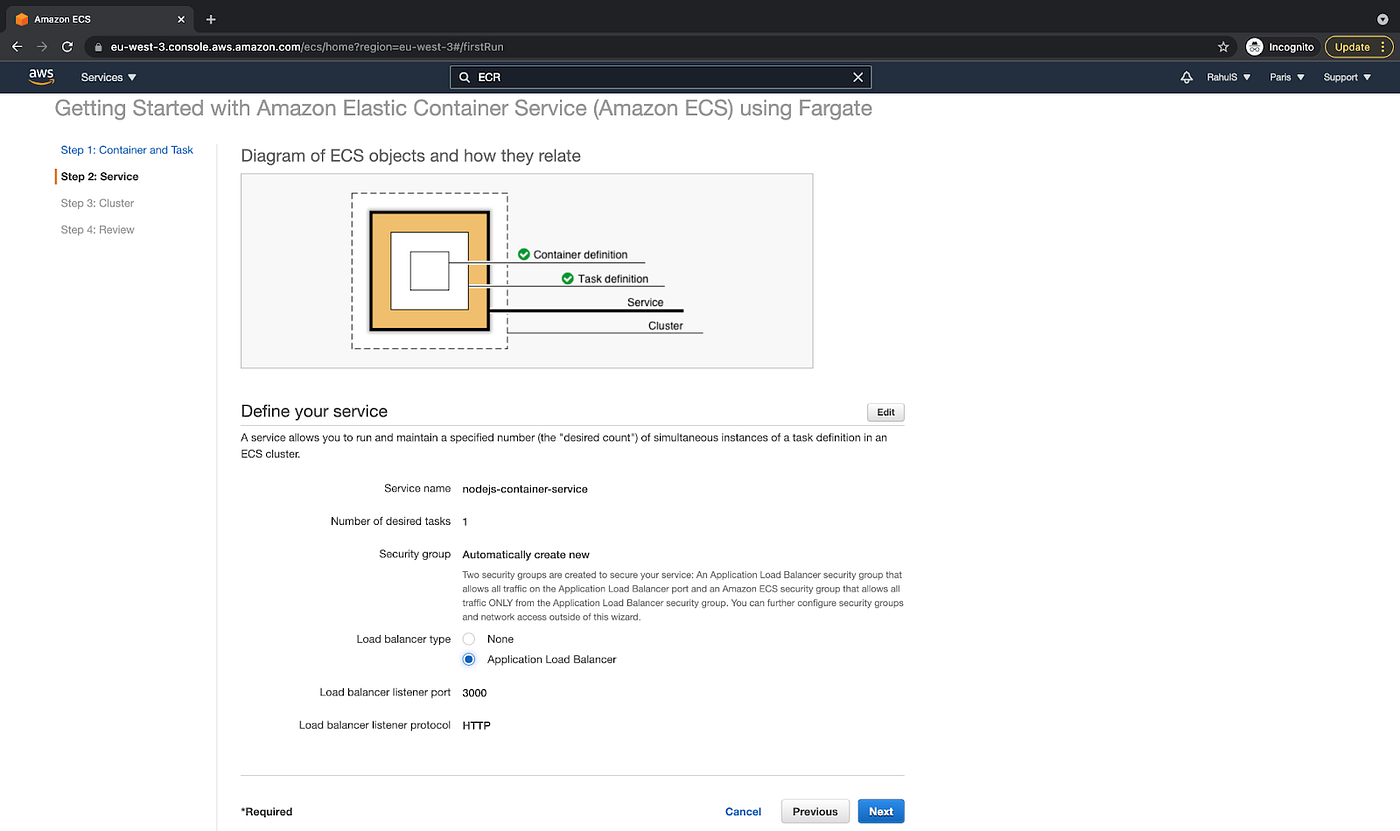Click the listener protocol value HTTP
This screenshot has width=1400, height=831.
476,725
